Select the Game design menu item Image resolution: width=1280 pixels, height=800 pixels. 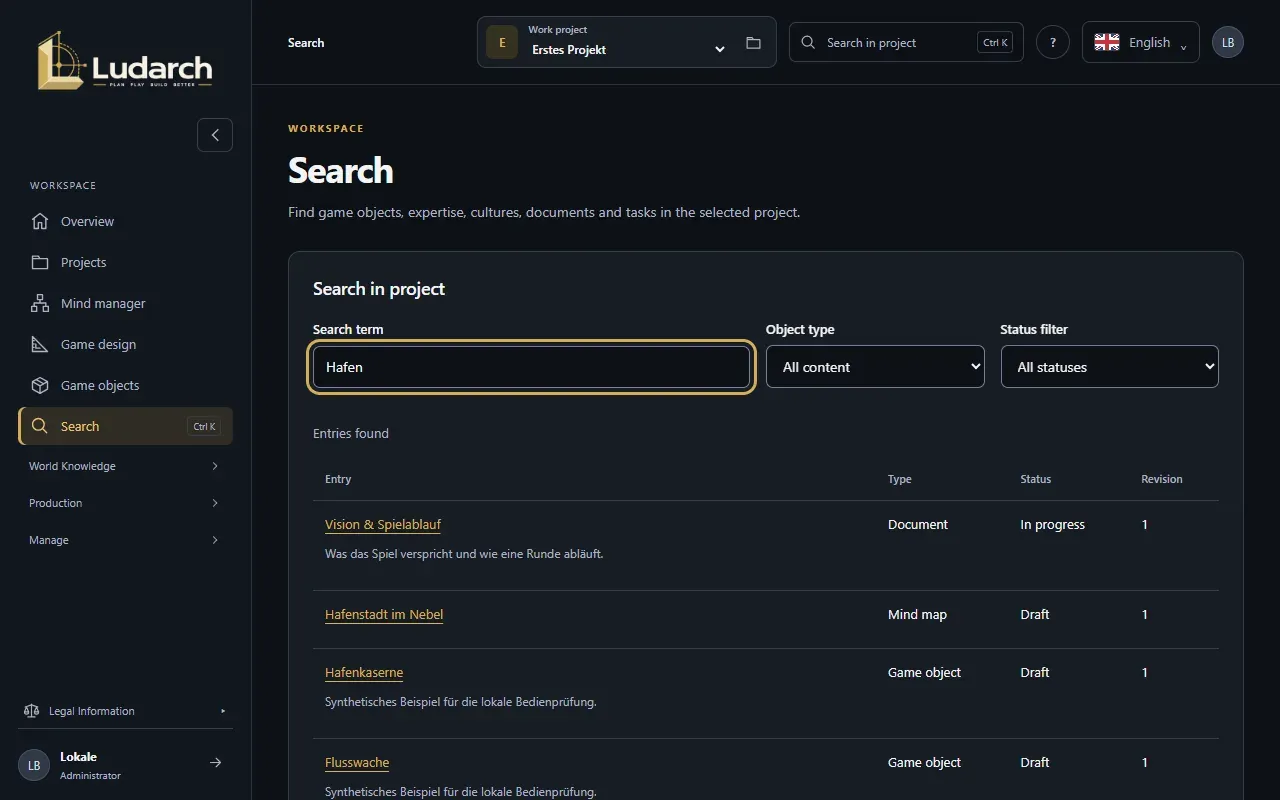[x=125, y=344]
